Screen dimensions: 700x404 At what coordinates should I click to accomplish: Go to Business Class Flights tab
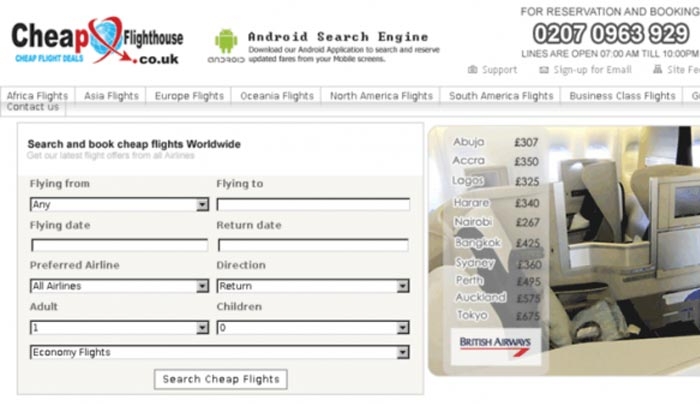coord(622,96)
